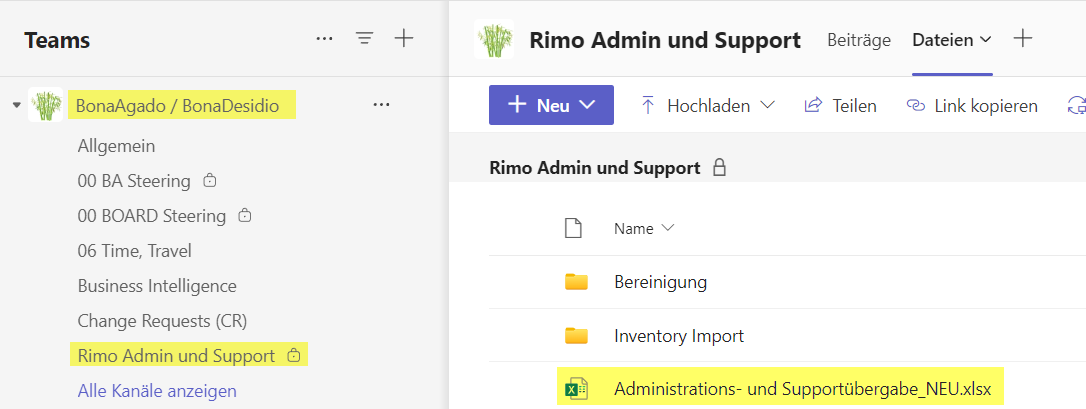Select the BonaAgado / BonaDesidio team name
1086x409 pixels.
tap(177, 107)
